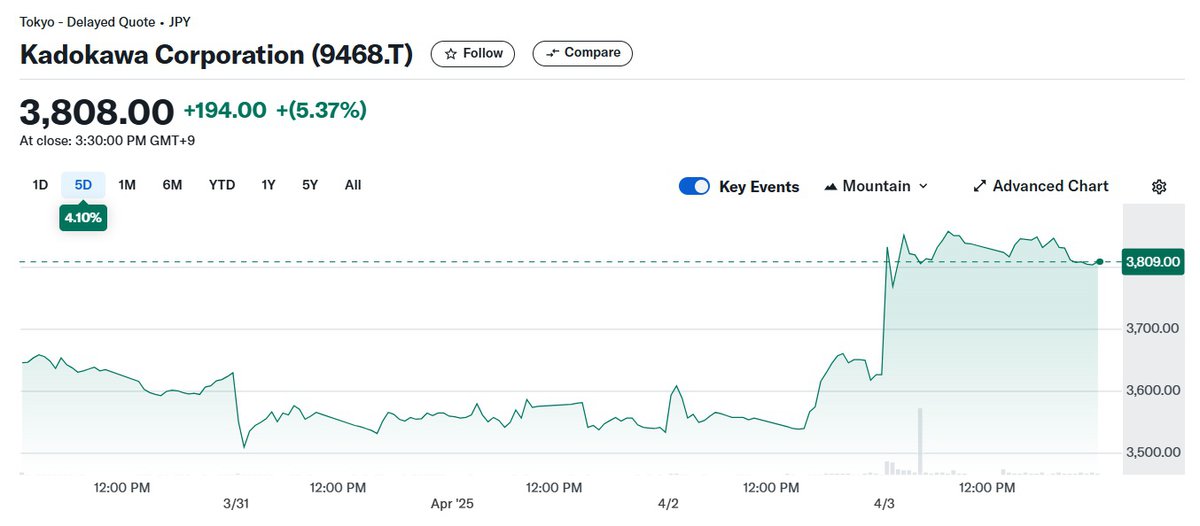The height and width of the screenshot is (526, 1200).
Task: Expand the Mountain chart type dropdown chevron
Action: point(923,186)
